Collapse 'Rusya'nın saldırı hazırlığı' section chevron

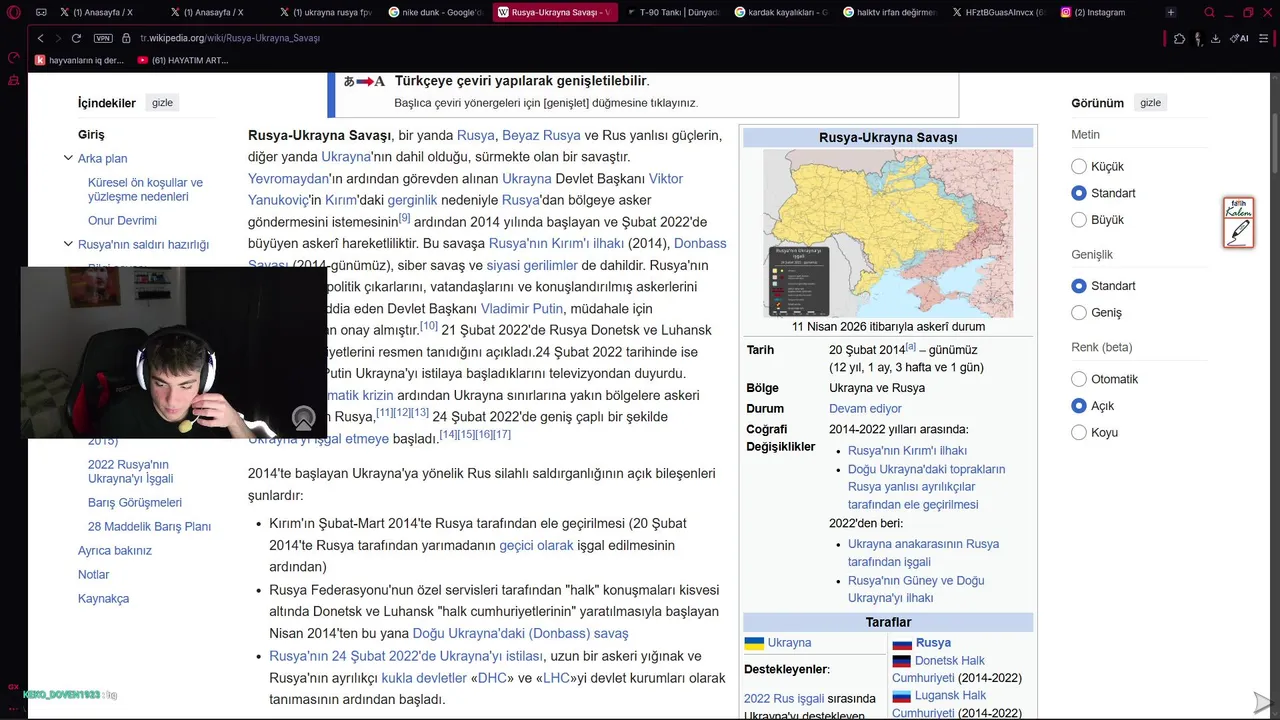tap(68, 244)
